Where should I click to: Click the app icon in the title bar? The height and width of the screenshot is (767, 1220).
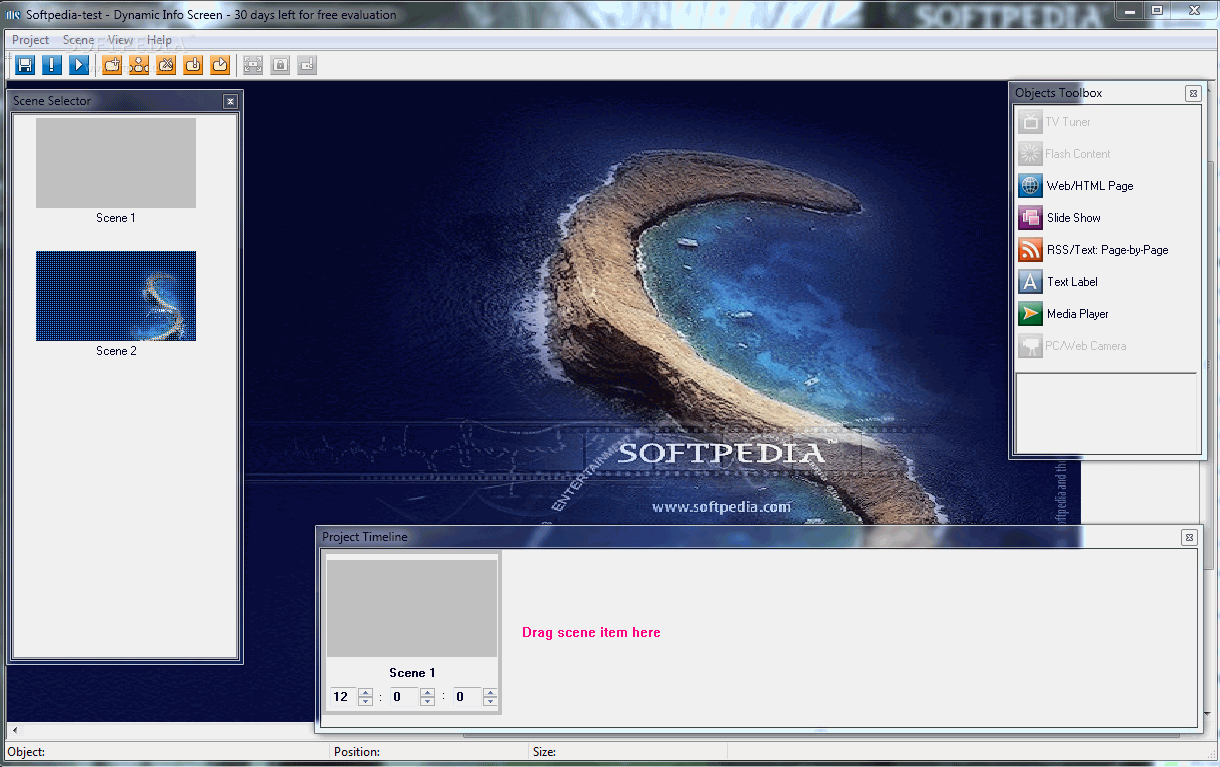tap(14, 14)
